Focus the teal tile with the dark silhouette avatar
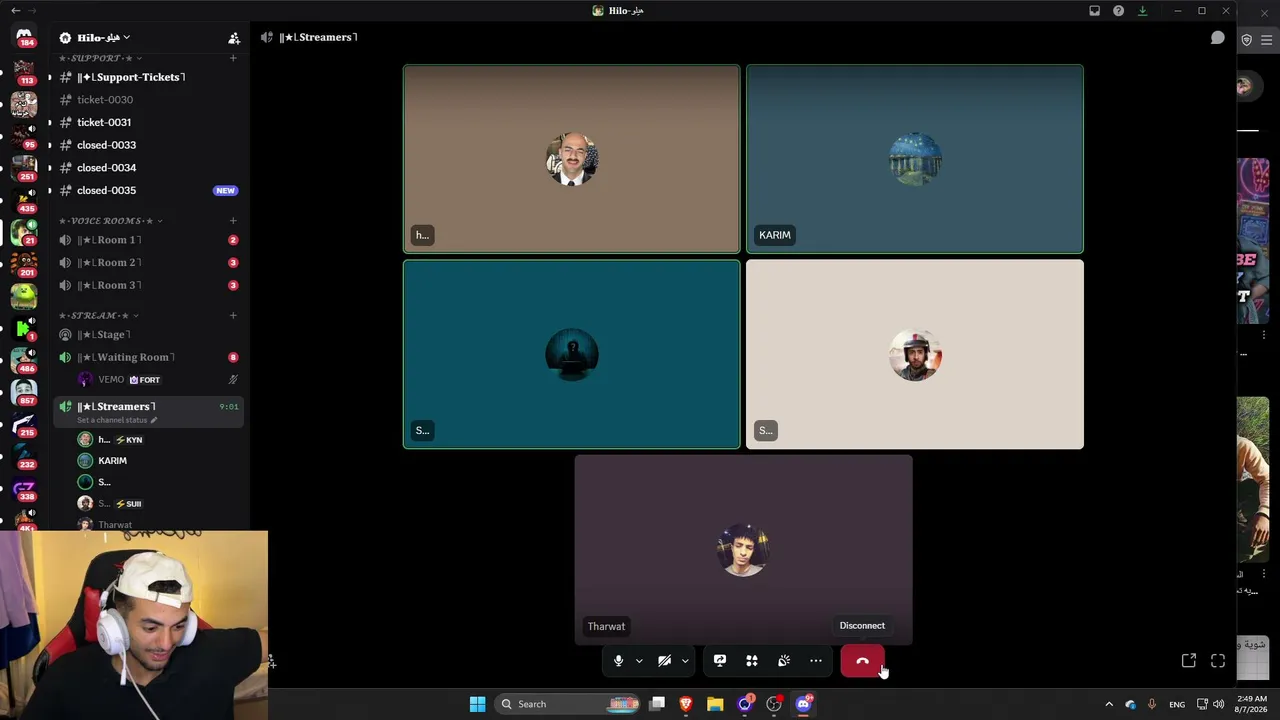This screenshot has width=1280, height=720. pos(571,354)
